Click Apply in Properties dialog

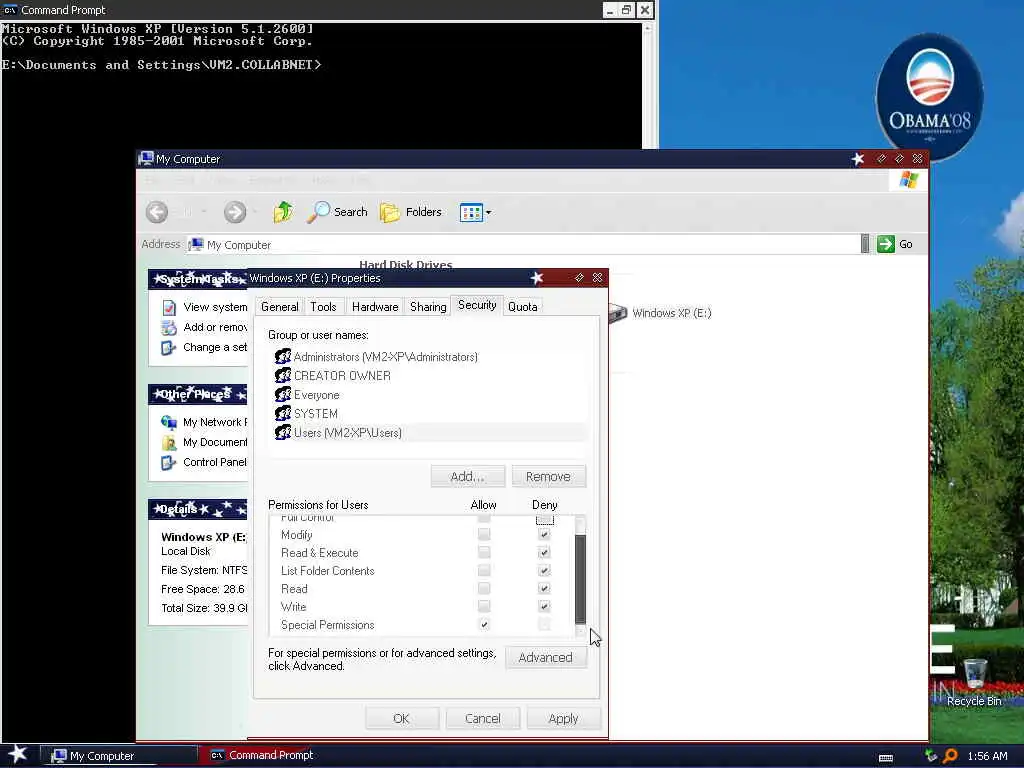(564, 718)
